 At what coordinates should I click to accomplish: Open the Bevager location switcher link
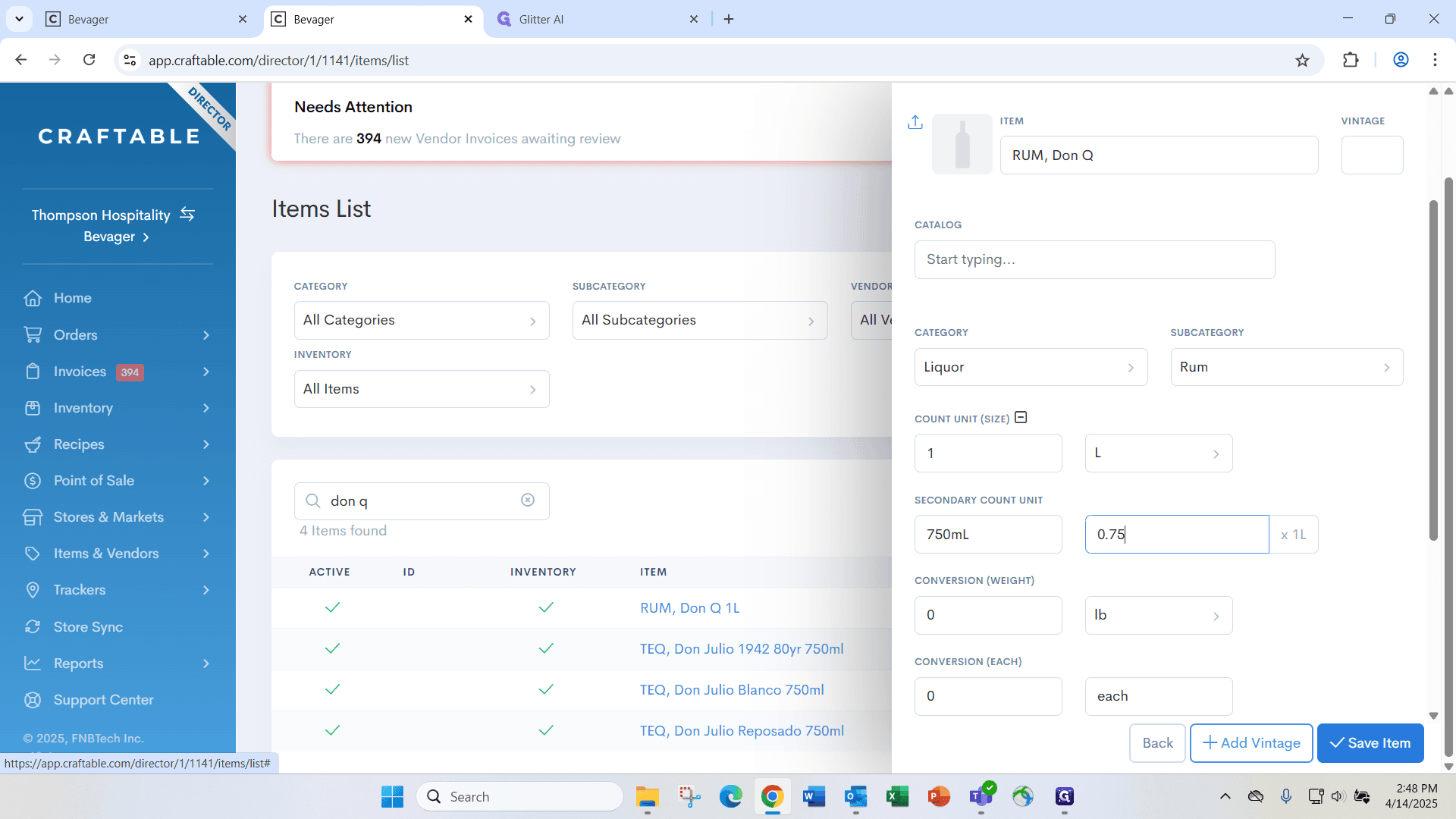(x=116, y=237)
